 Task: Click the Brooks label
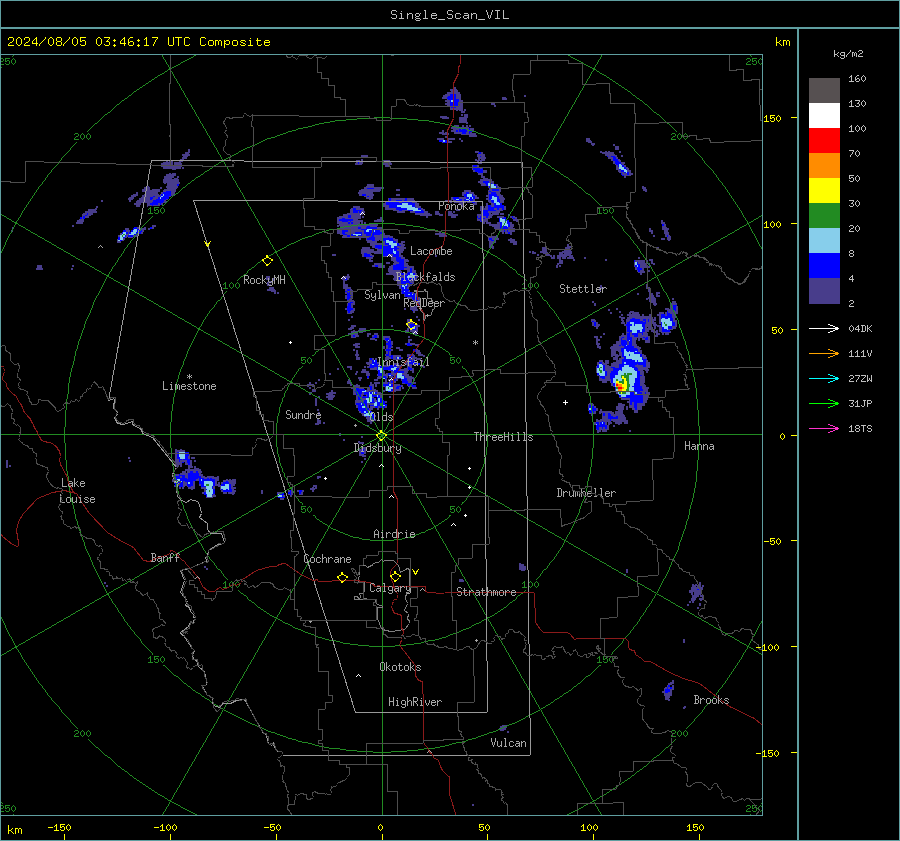coord(711,700)
